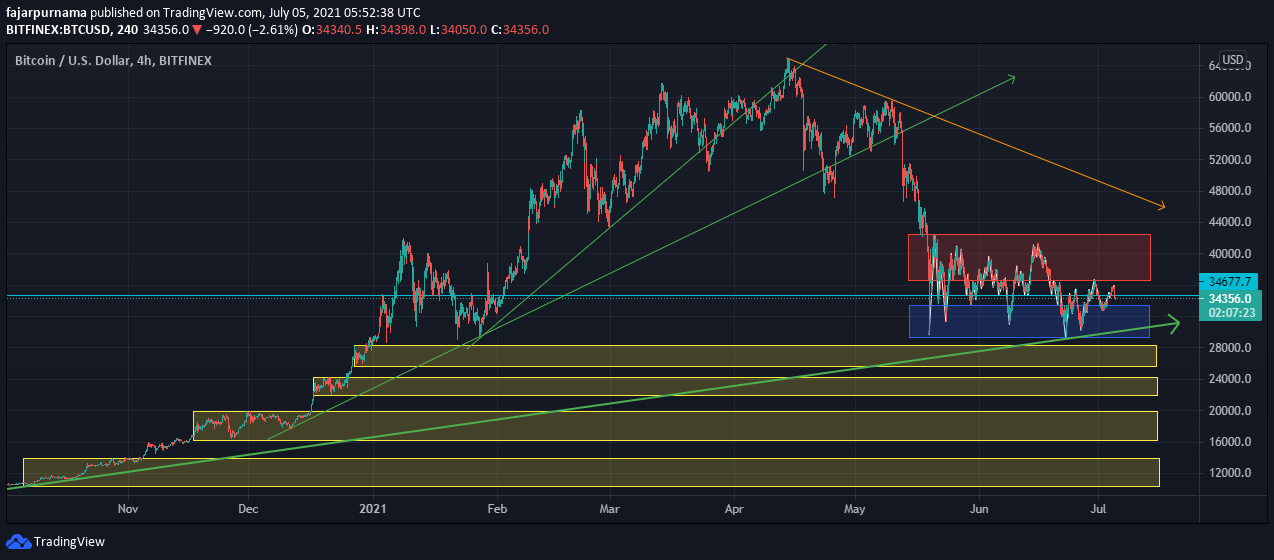
Task: Click the BITFINEX:BTCUSD, 240 symbol text
Action: tap(72, 30)
